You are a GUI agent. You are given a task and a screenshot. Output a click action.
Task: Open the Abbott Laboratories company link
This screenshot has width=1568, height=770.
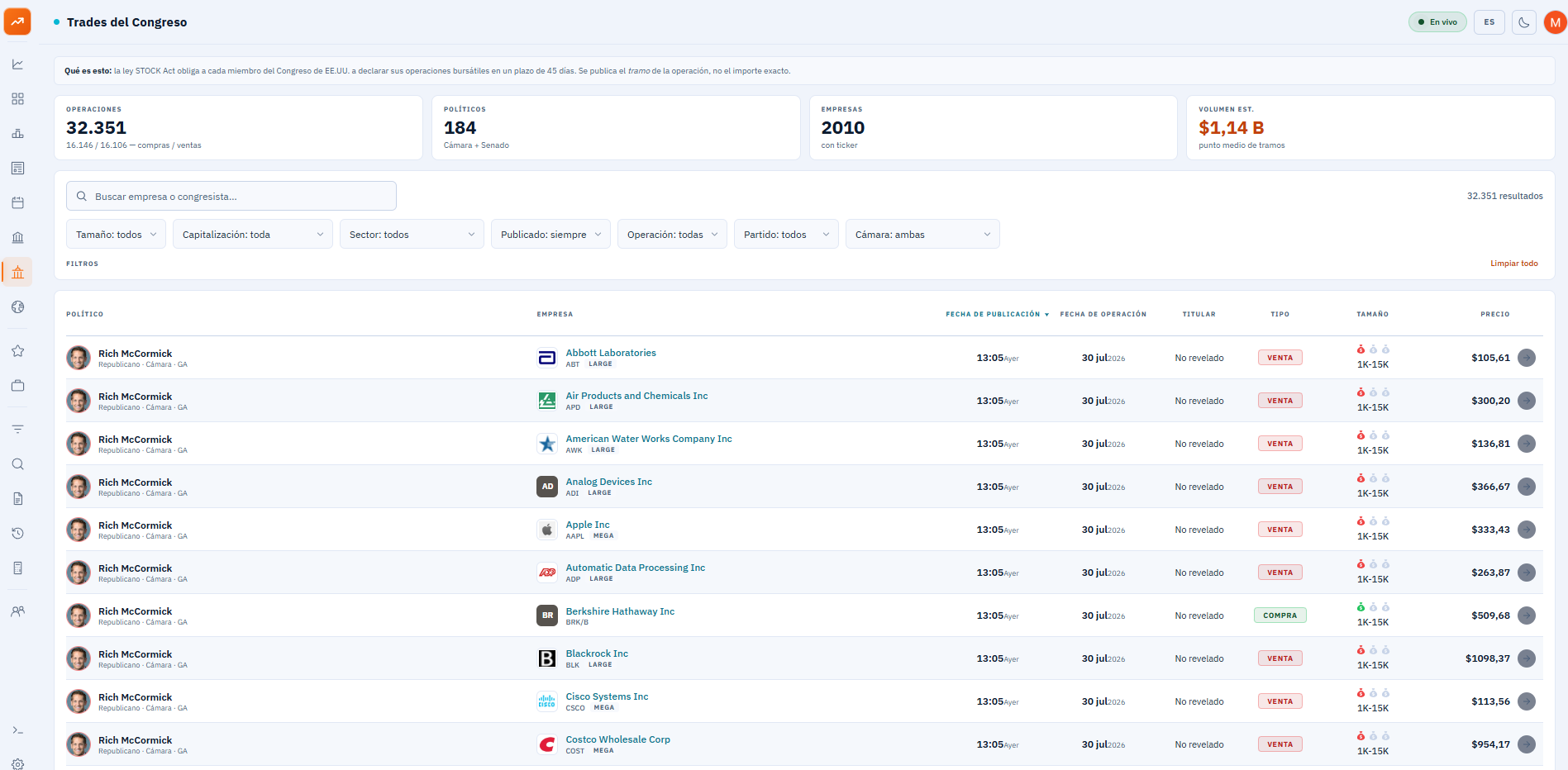point(611,353)
